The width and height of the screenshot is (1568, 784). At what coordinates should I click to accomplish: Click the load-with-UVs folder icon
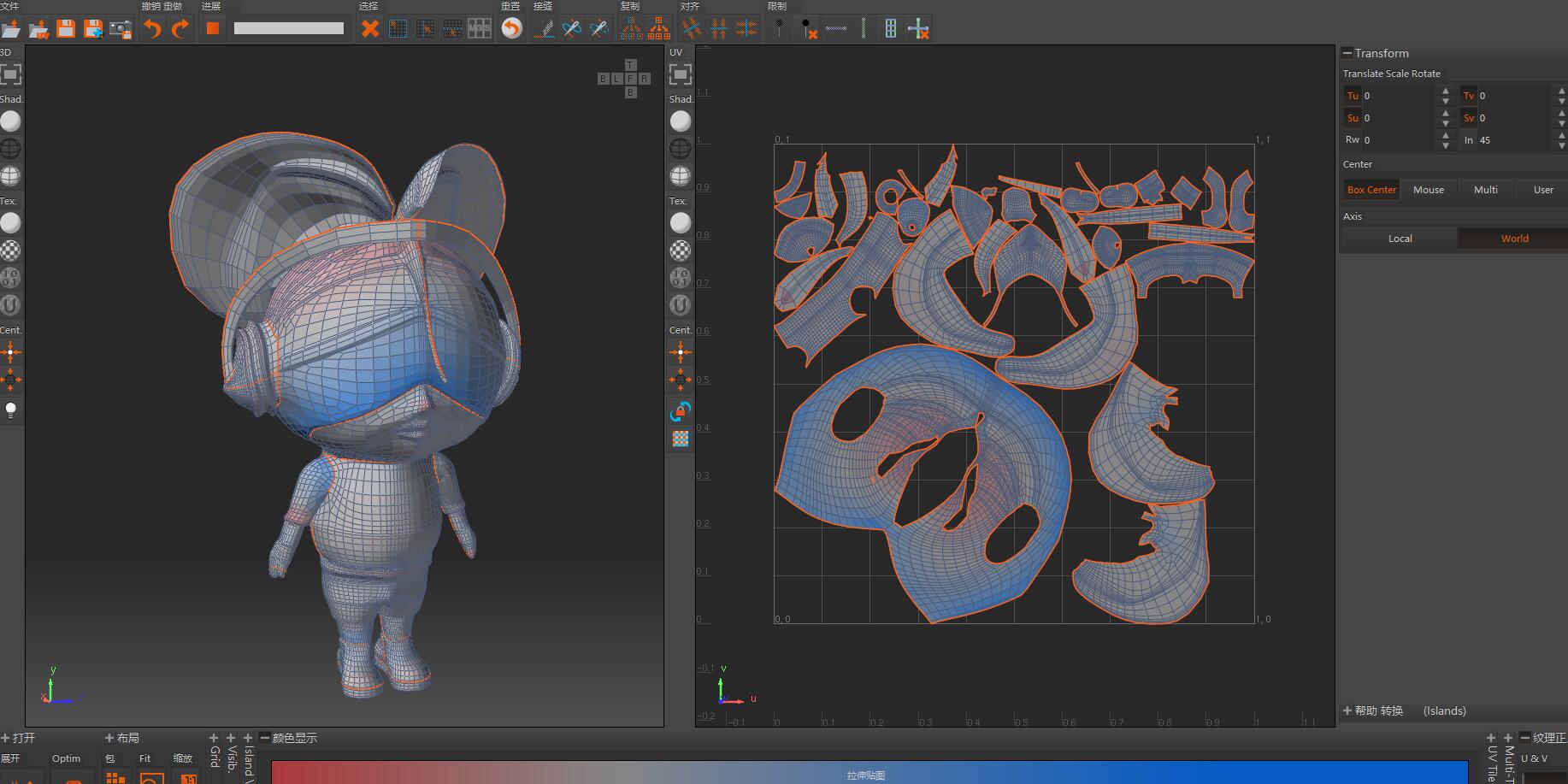tap(38, 29)
